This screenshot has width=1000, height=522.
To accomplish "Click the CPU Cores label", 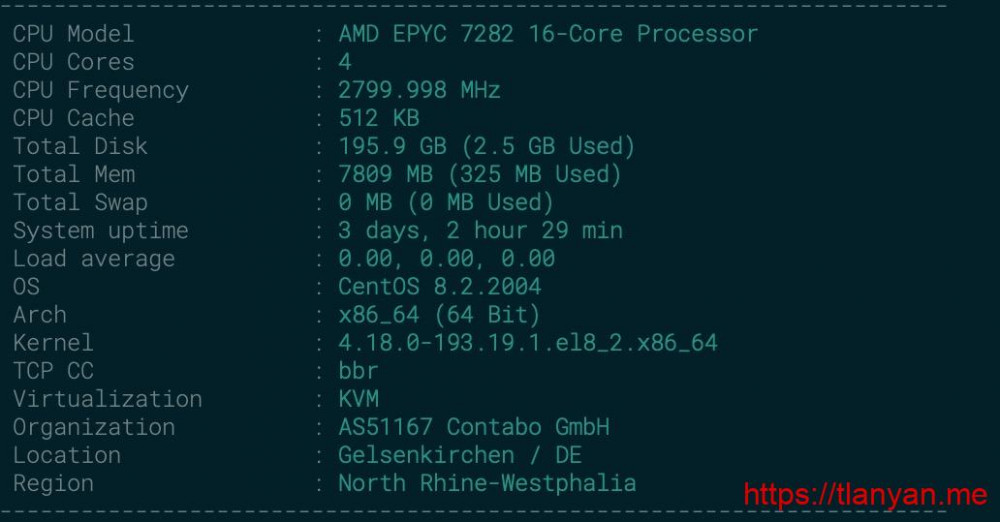I will click(x=73, y=62).
